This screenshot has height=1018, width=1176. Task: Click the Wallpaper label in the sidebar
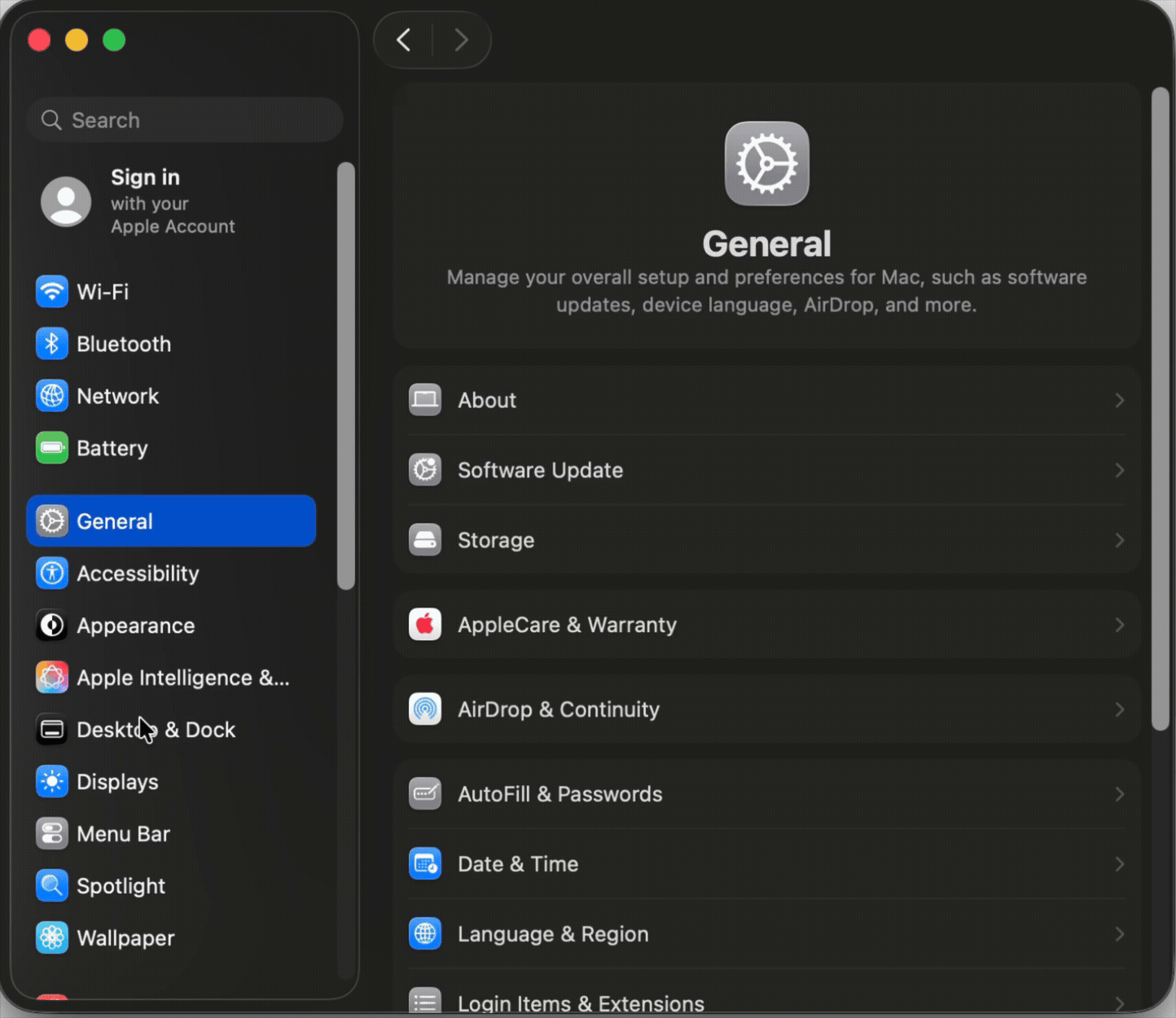pyautogui.click(x=125, y=939)
